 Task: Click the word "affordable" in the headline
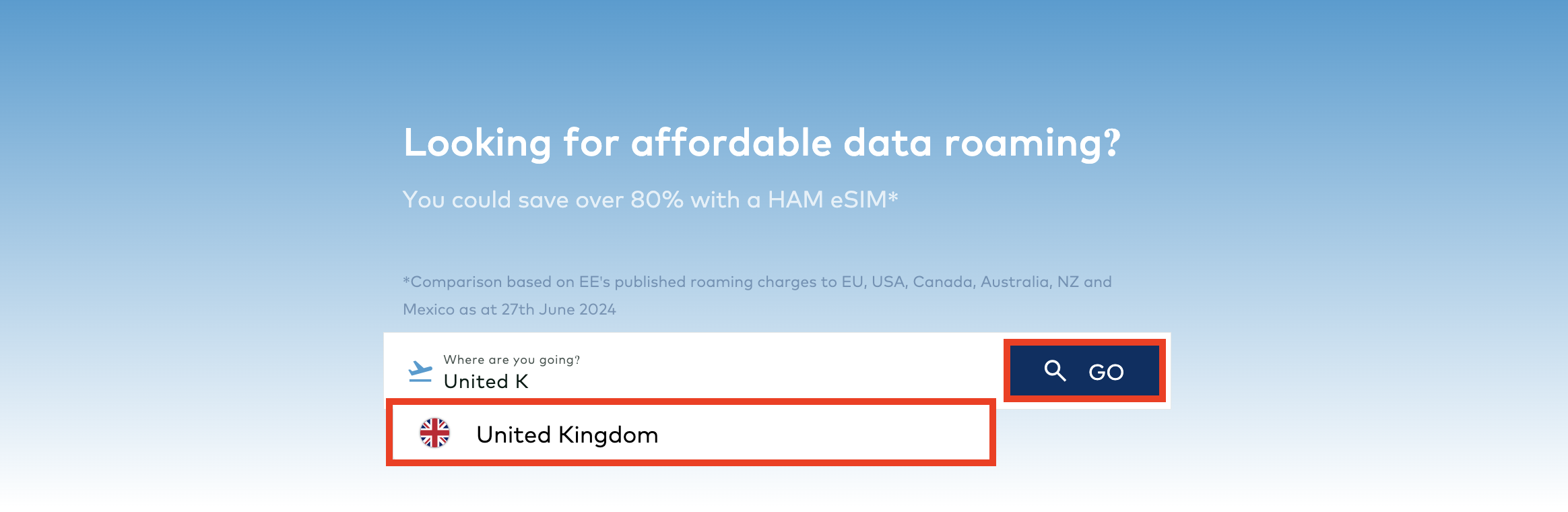pyautogui.click(x=731, y=143)
